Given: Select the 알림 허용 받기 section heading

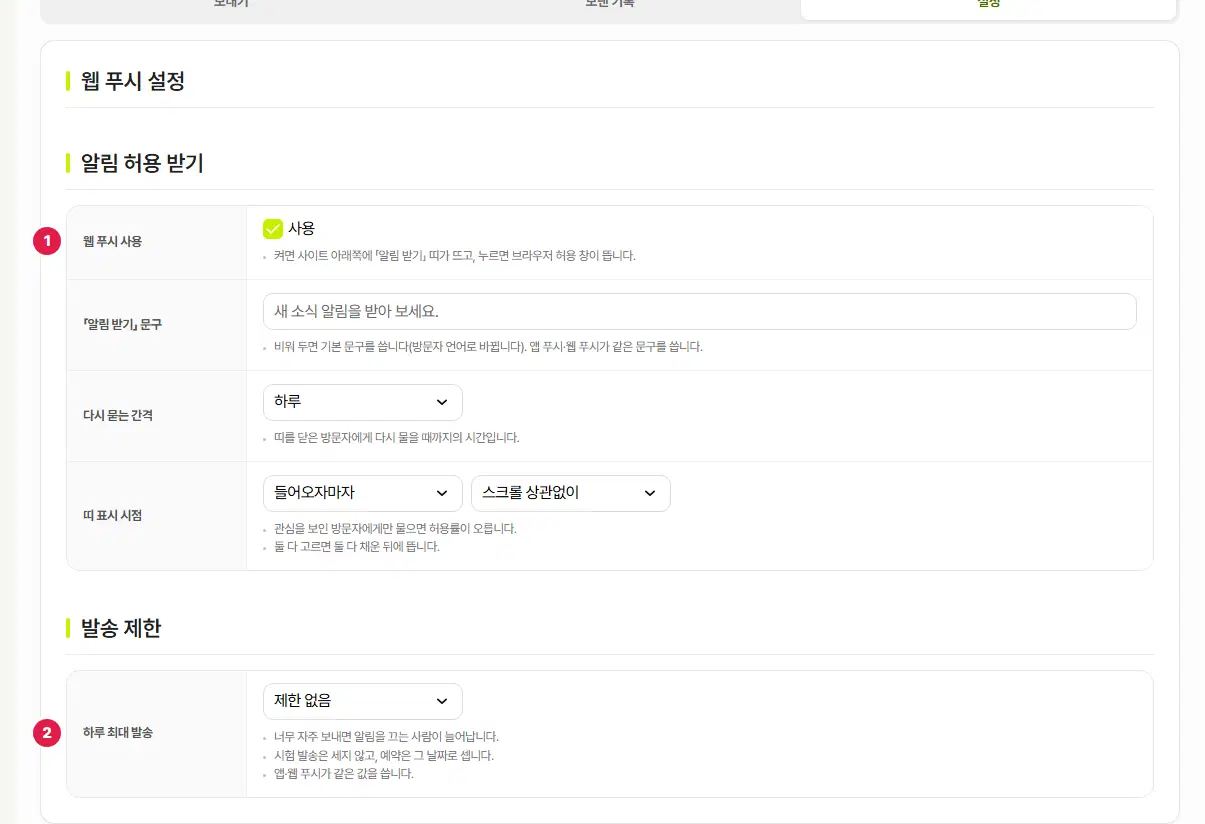Looking at the screenshot, I should (142, 163).
